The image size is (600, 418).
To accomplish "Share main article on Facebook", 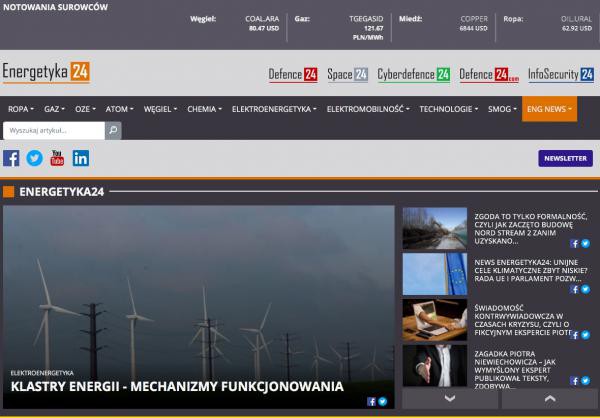I will (372, 401).
